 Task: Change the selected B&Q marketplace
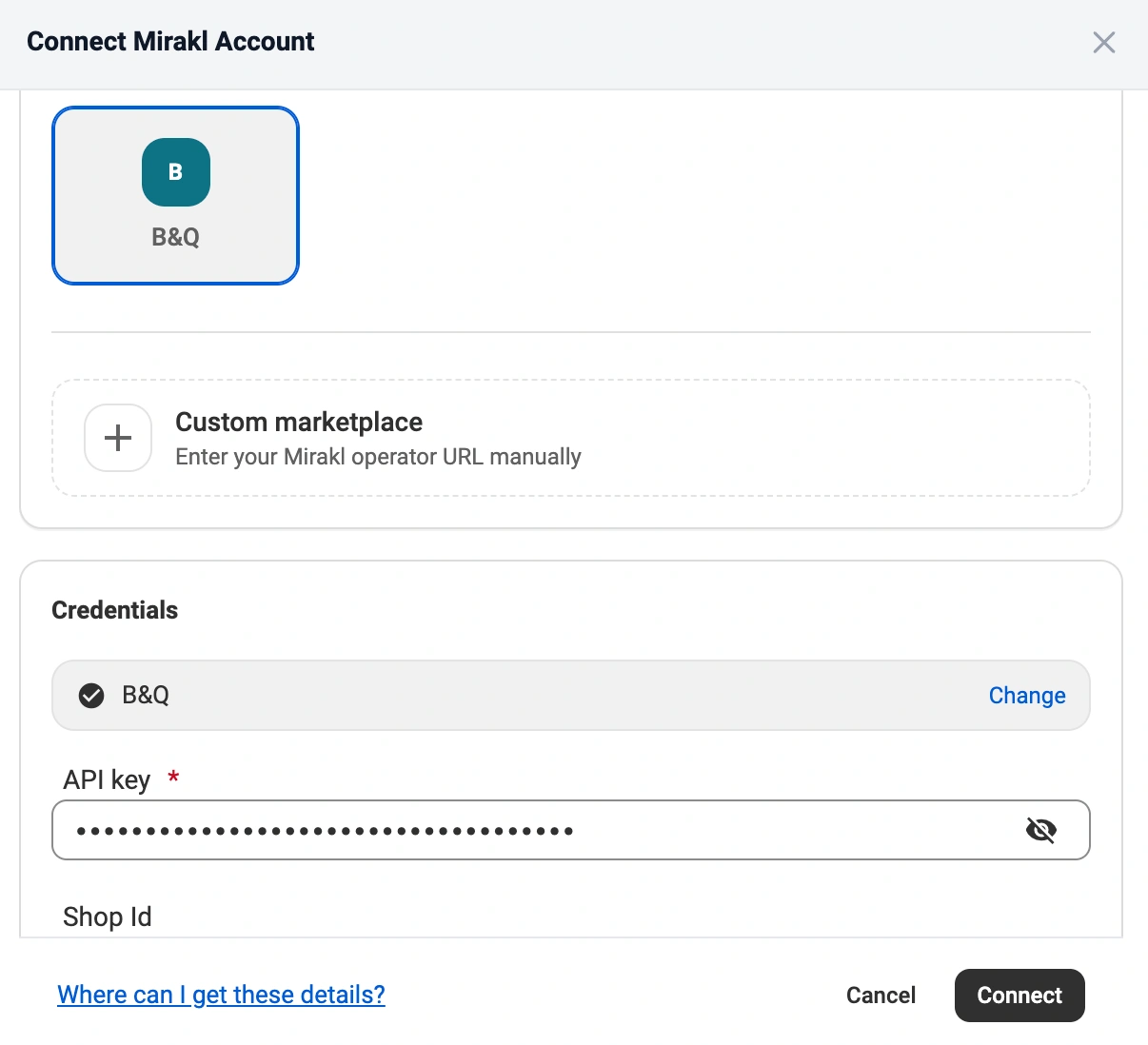1027,696
